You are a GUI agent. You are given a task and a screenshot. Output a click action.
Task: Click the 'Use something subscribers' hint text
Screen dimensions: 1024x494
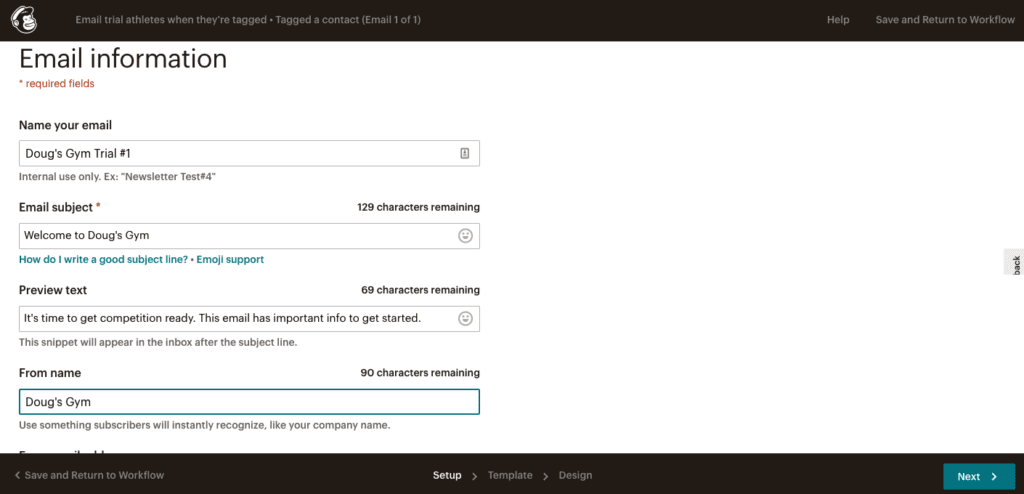[204, 425]
